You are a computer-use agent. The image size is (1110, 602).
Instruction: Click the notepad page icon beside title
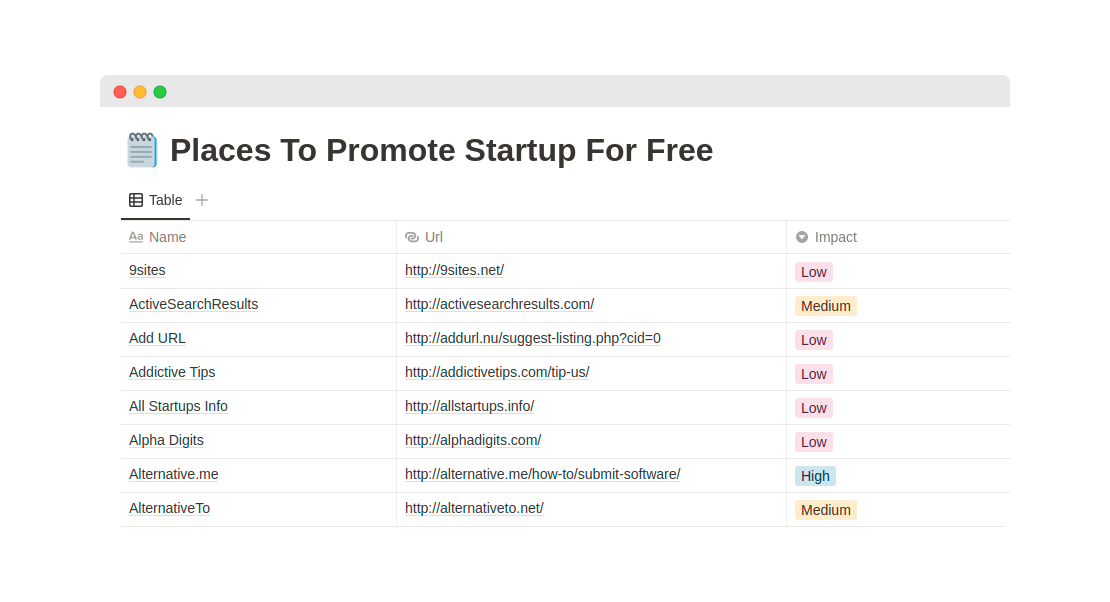pyautogui.click(x=142, y=150)
